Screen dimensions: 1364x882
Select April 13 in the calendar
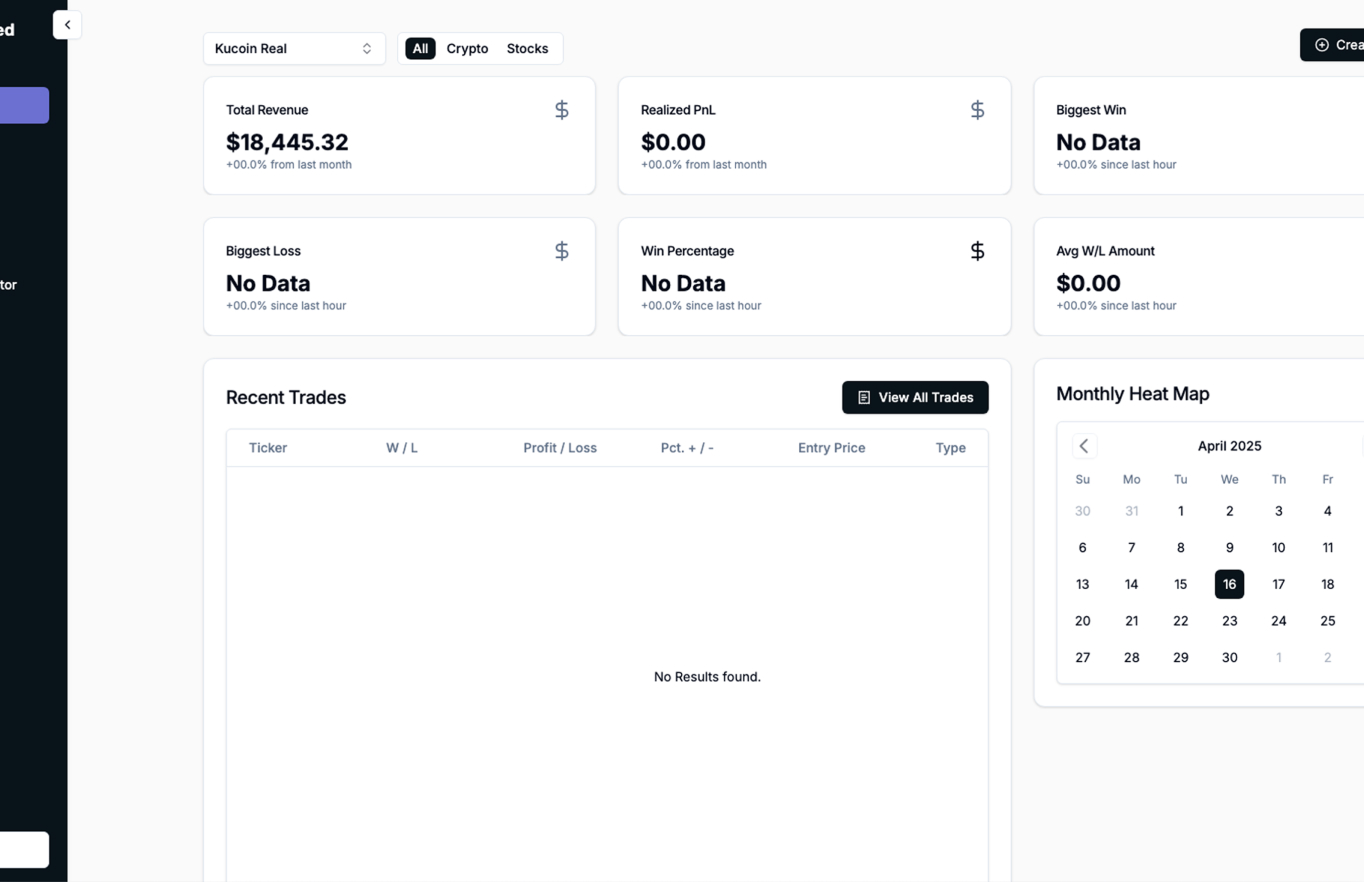(1083, 584)
